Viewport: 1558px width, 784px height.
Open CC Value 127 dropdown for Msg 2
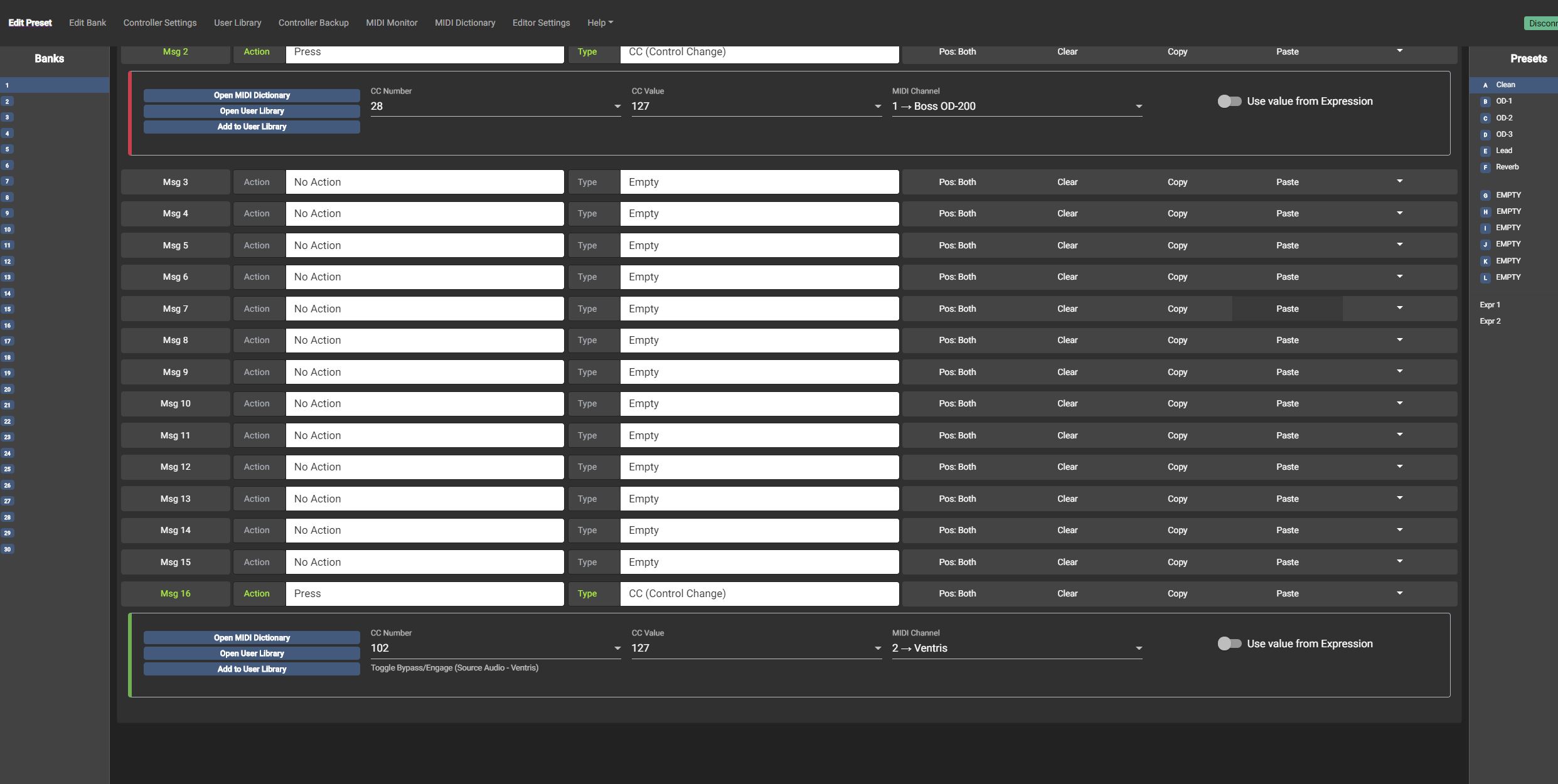756,107
